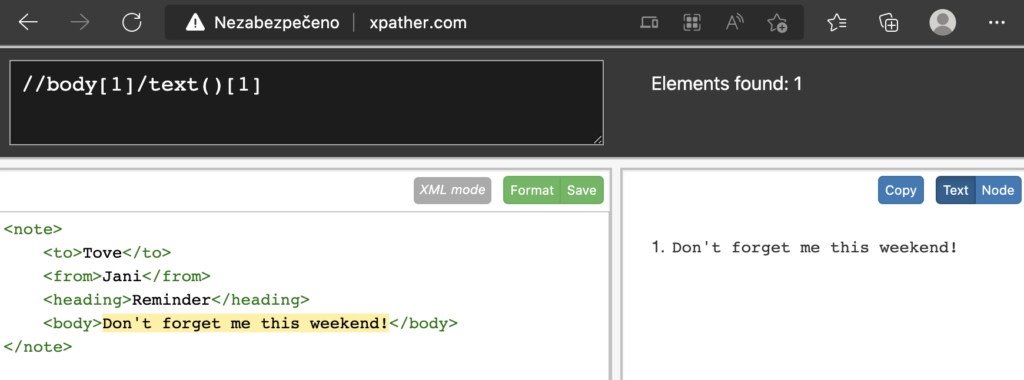Open the user profile avatar
The width and height of the screenshot is (1024, 380).
942,23
